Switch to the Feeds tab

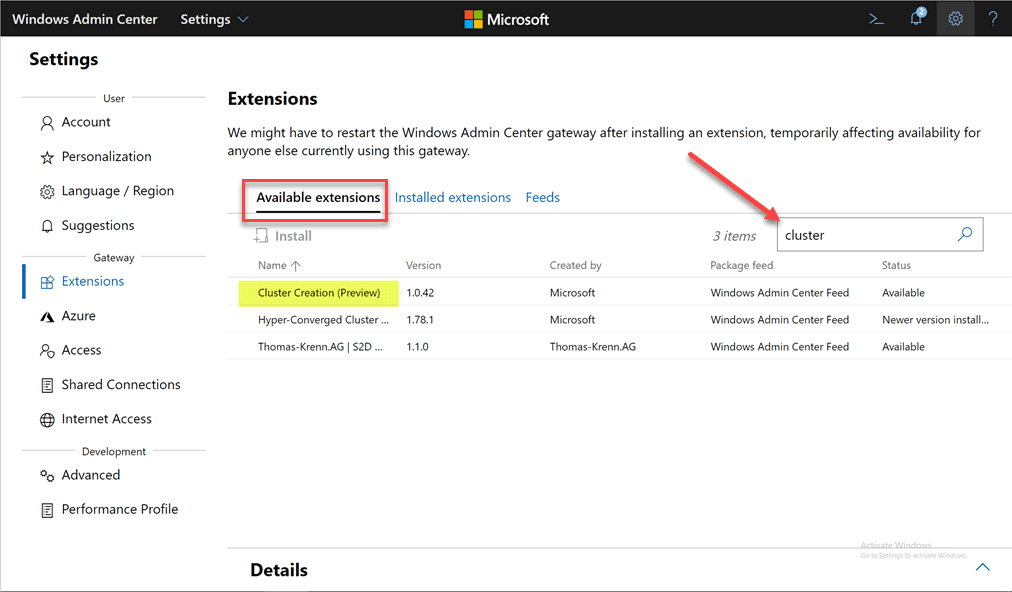pos(542,198)
